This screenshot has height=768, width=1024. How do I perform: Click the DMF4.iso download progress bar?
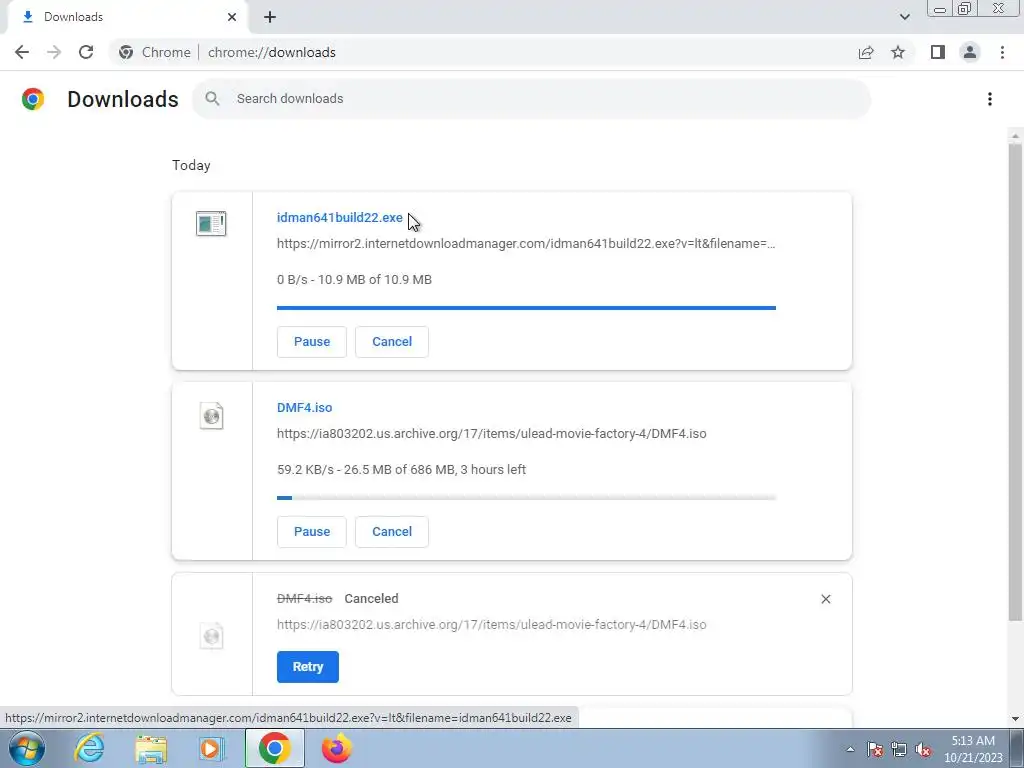[x=526, y=498]
